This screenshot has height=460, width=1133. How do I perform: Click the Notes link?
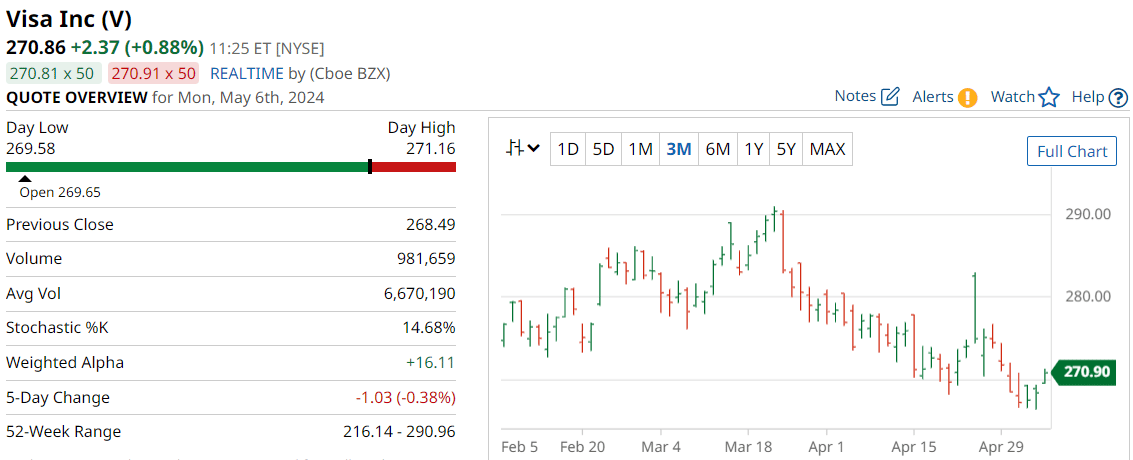coord(855,96)
